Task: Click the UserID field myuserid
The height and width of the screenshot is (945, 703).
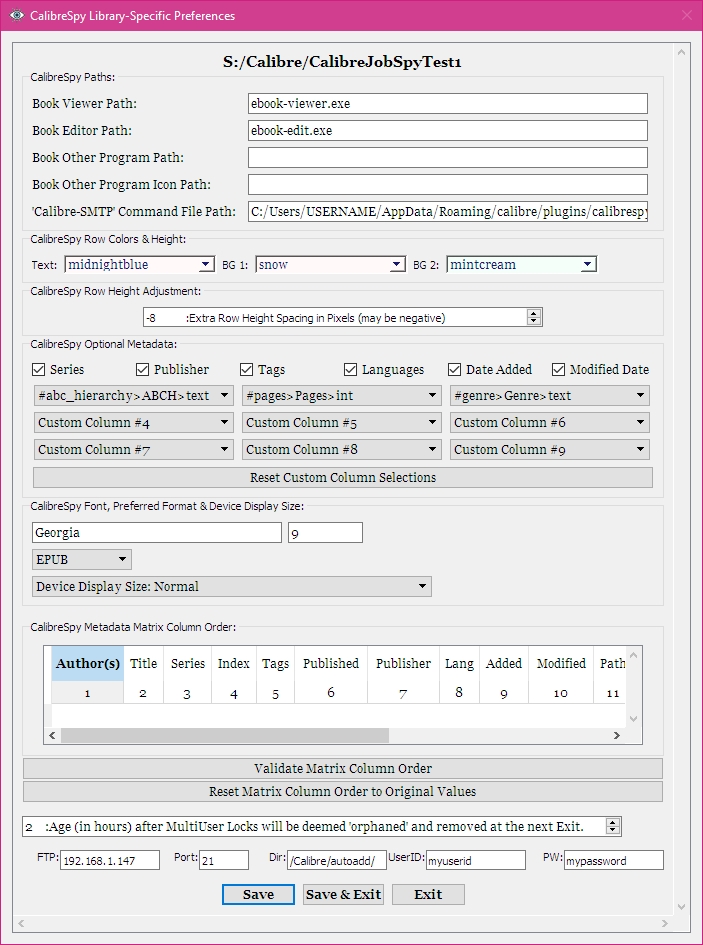Action: 476,861
